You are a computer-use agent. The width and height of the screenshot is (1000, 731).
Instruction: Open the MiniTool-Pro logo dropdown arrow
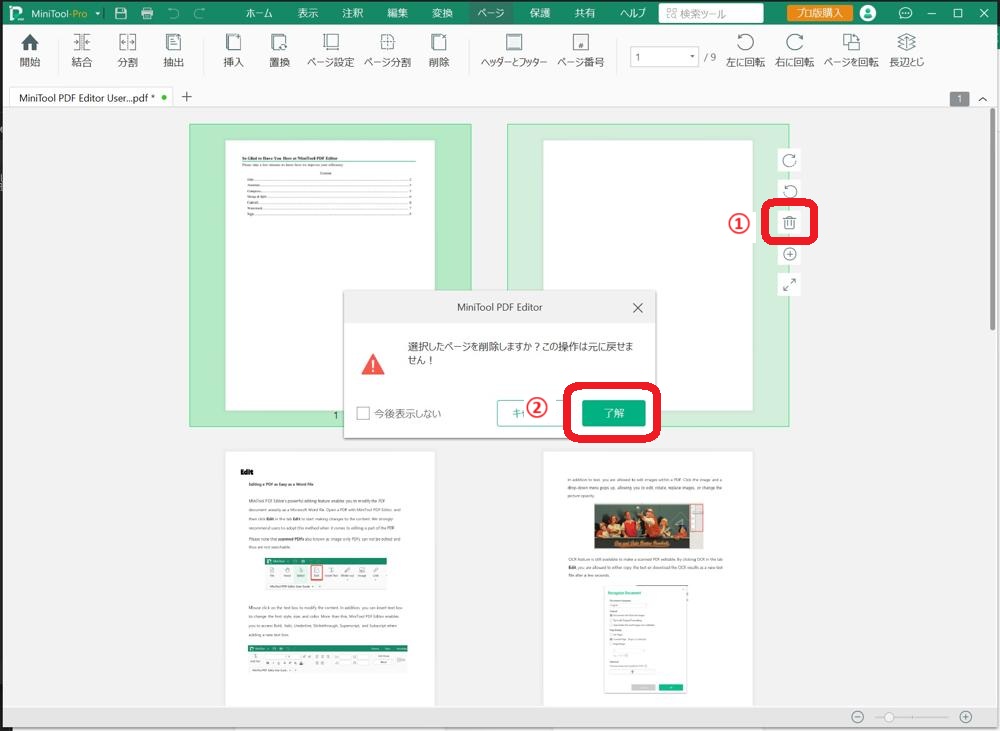click(98, 13)
